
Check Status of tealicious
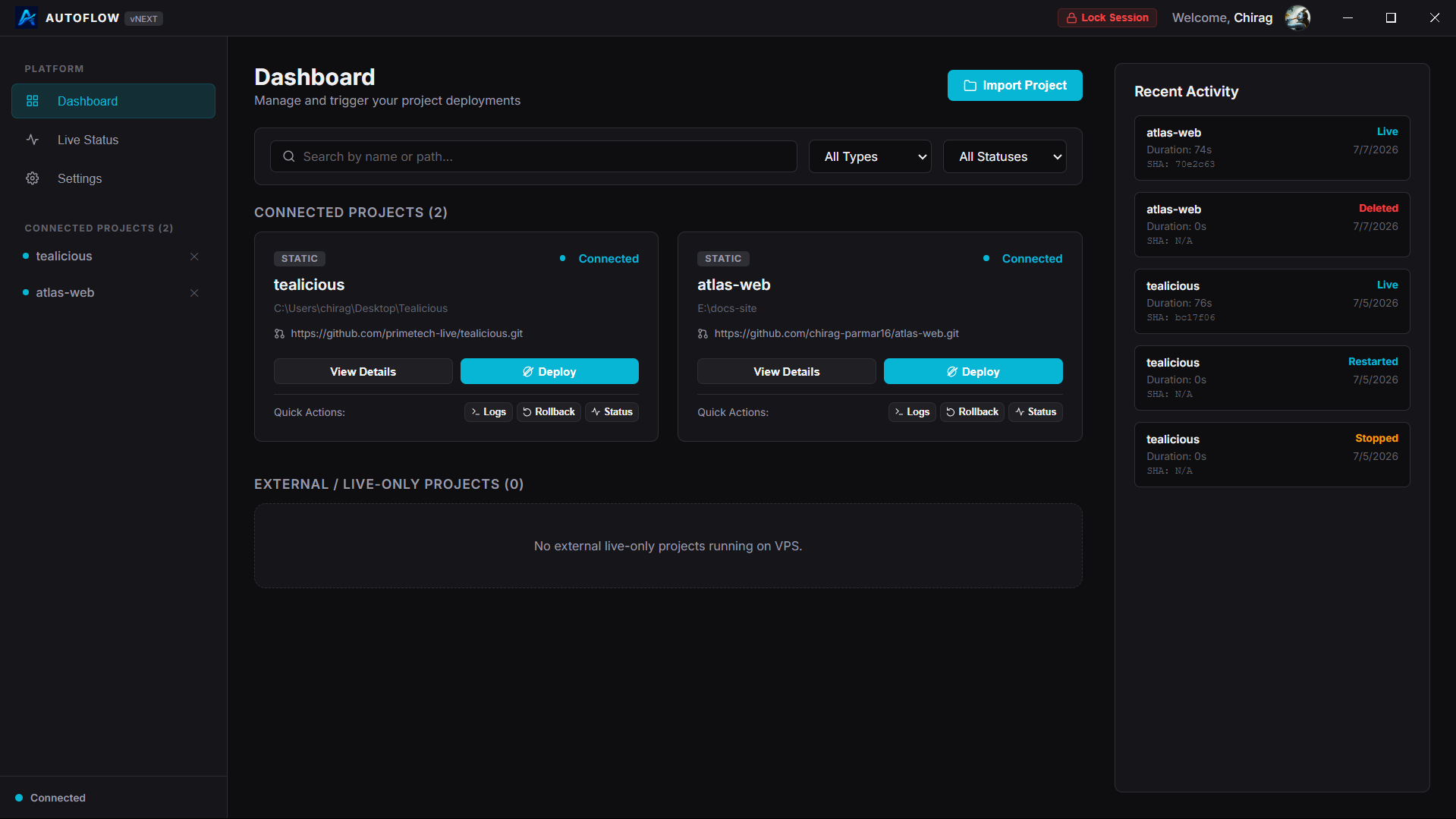pos(612,412)
